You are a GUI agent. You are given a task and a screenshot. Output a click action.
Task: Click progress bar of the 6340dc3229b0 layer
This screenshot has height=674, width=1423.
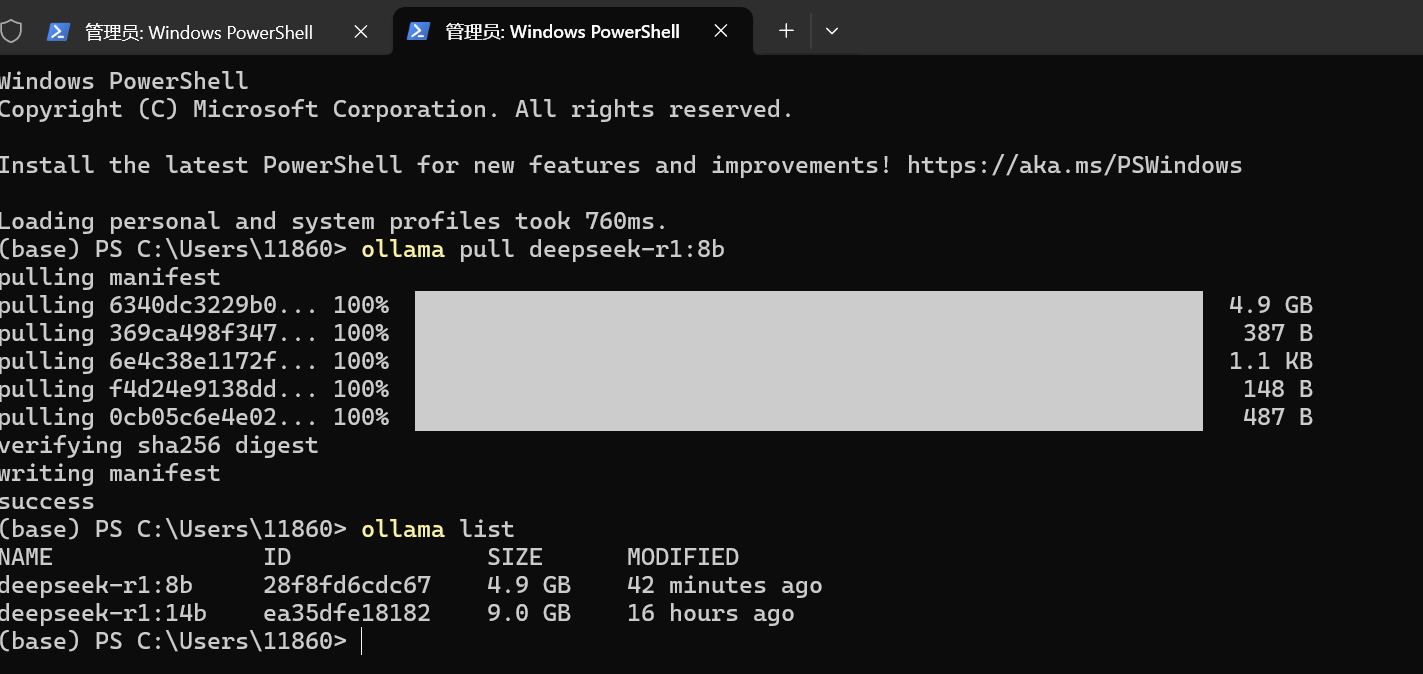(x=808, y=305)
